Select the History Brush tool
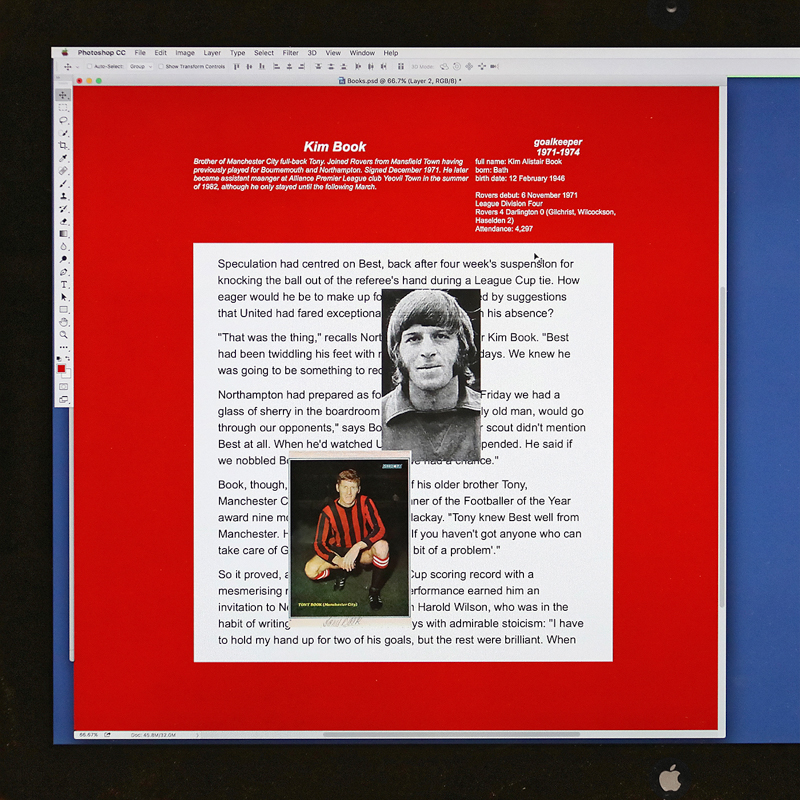Screen dimensions: 800x800 pos(63,209)
